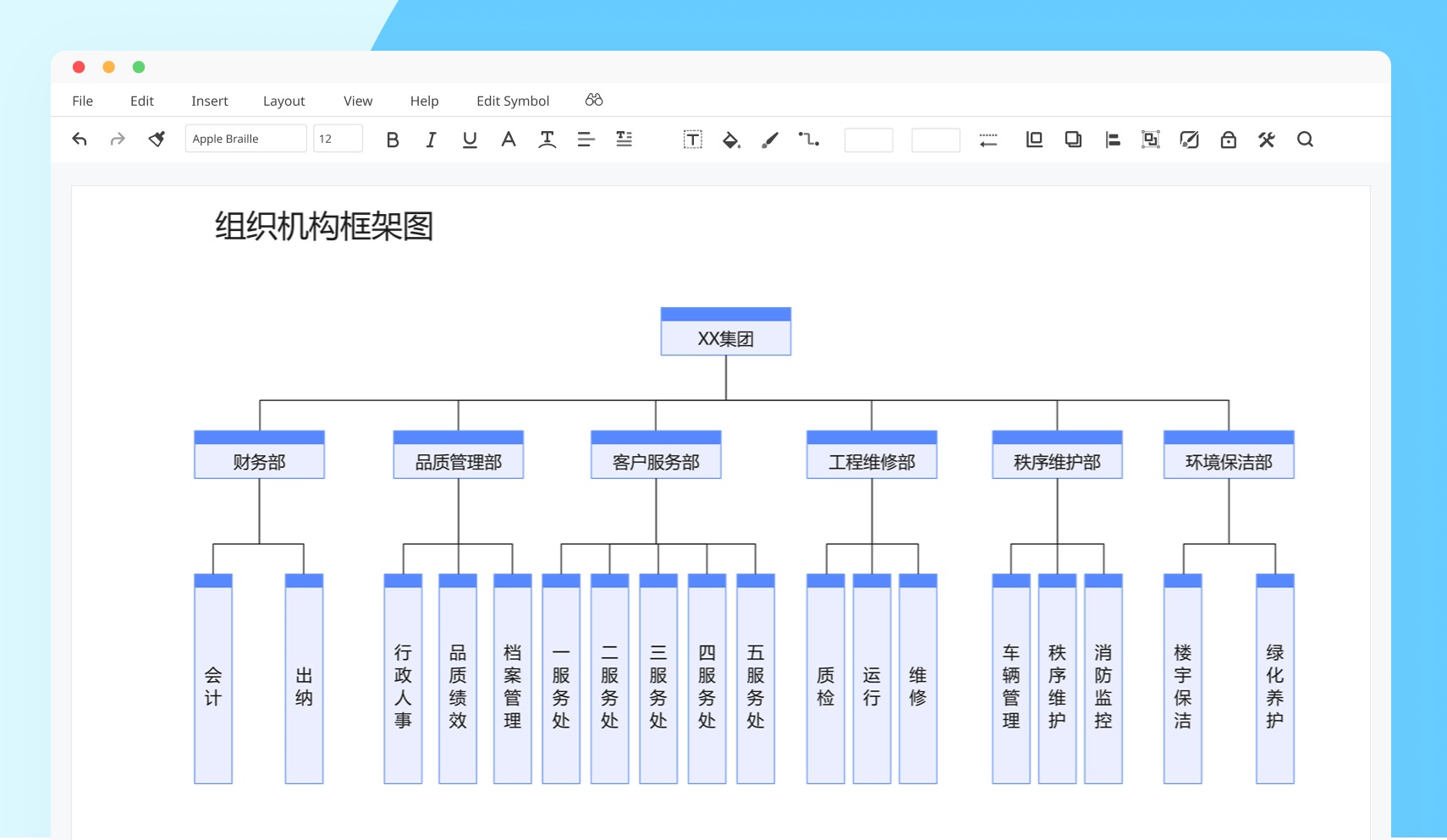The height and width of the screenshot is (840, 1447).
Task: Open the Apple Braille font selector
Action: [246, 139]
